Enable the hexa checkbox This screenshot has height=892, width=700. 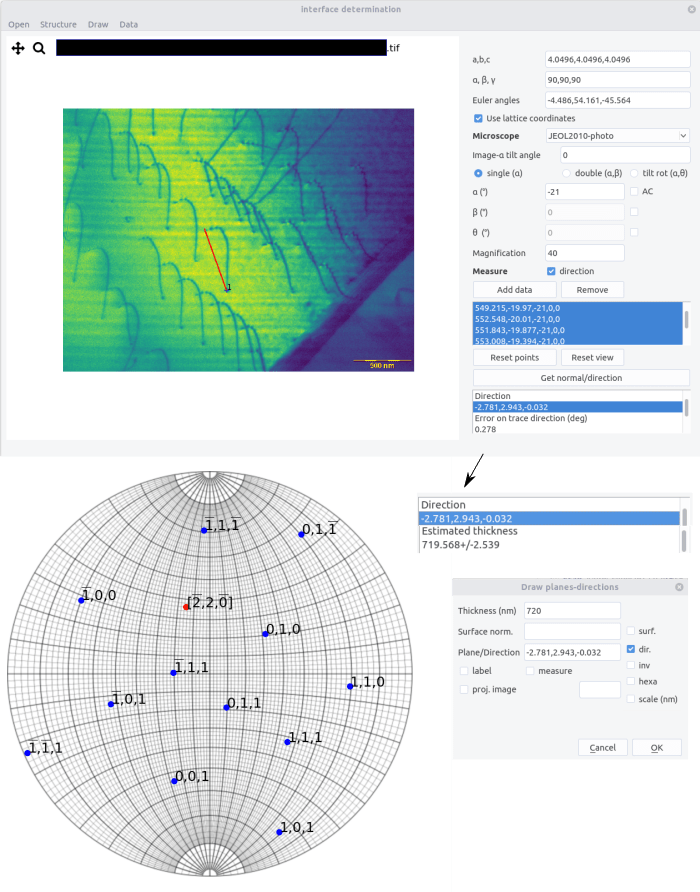pos(631,681)
